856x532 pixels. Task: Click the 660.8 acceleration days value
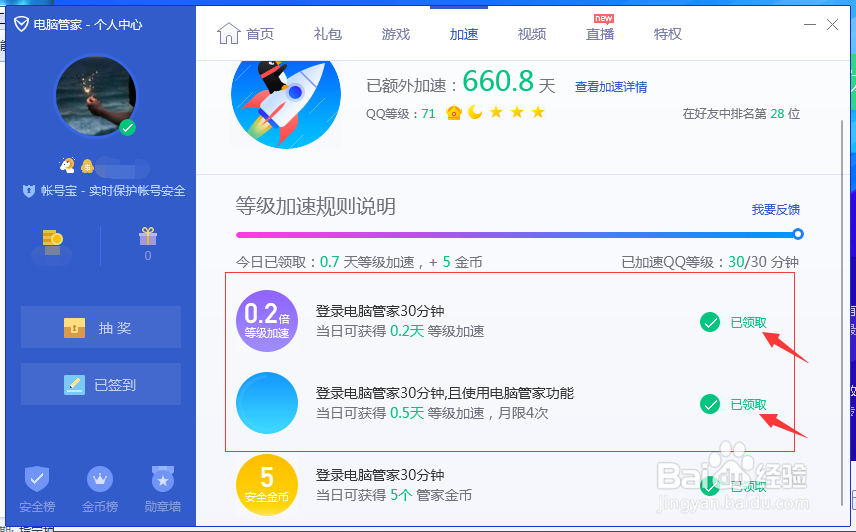[498, 81]
